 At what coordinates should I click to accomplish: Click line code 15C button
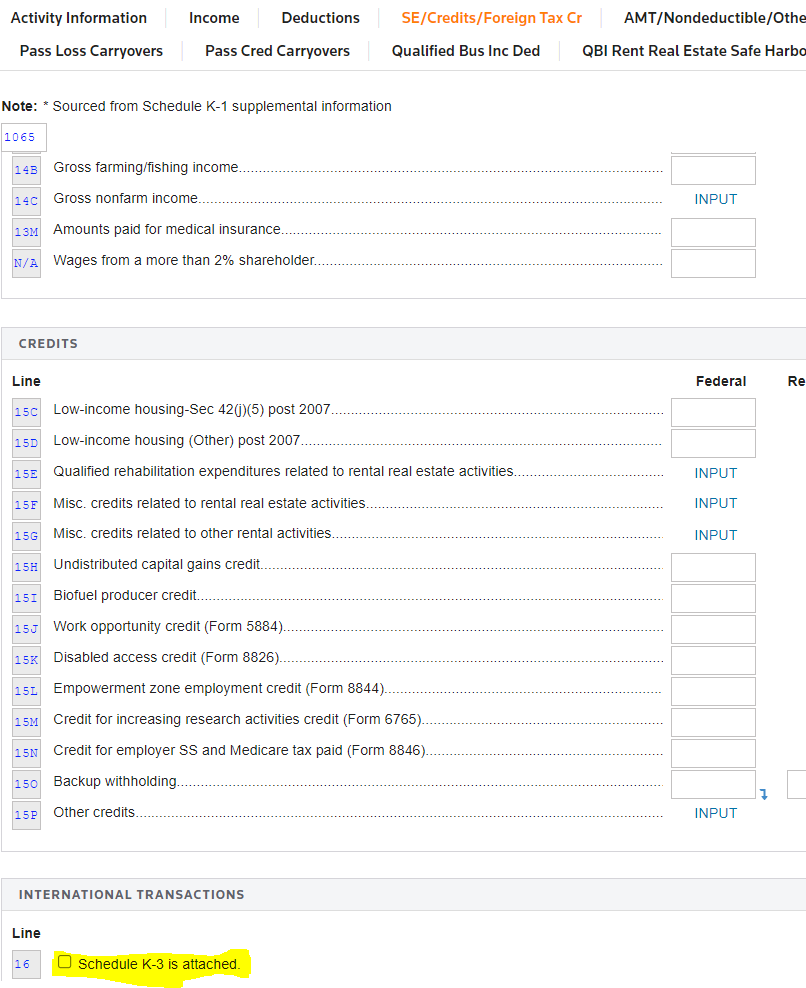(26, 412)
